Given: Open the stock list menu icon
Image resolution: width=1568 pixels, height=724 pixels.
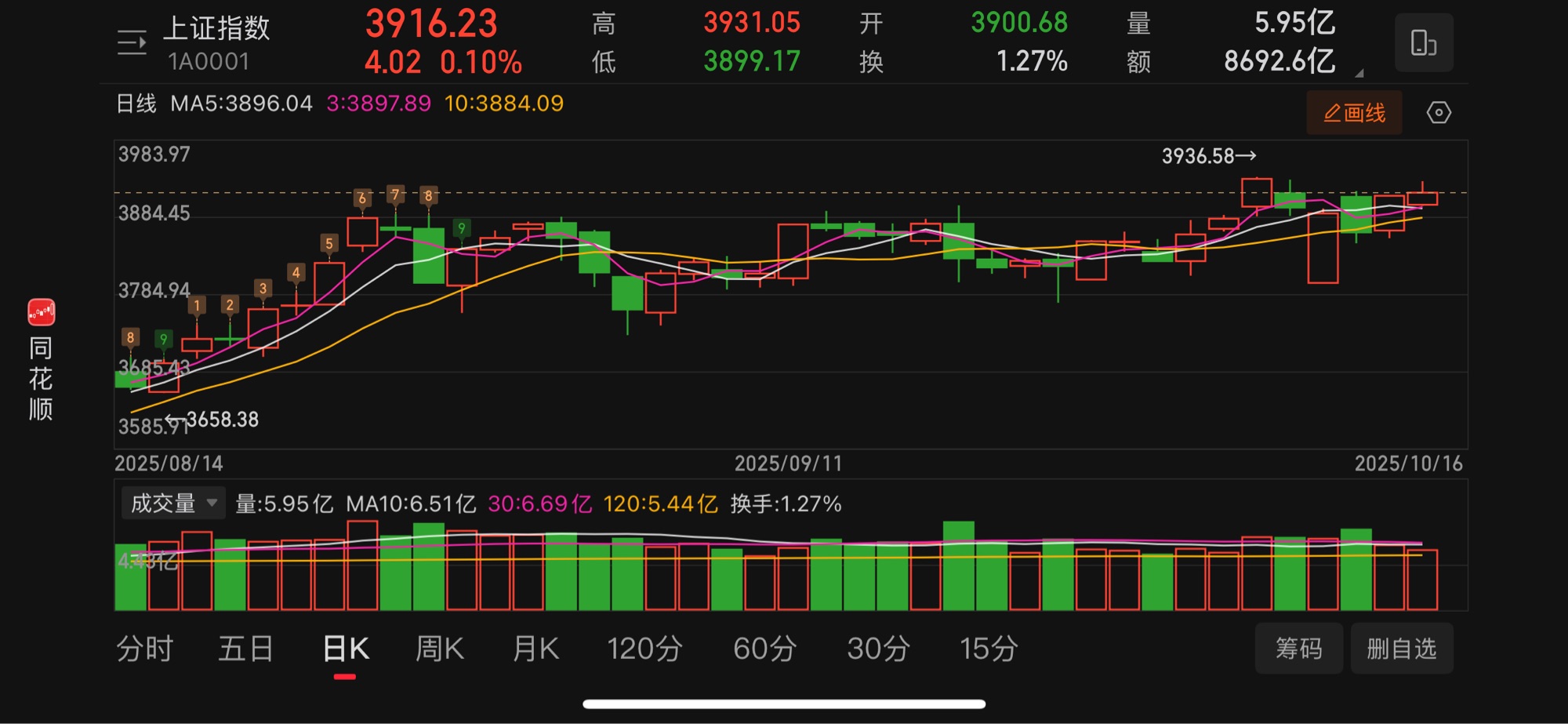Looking at the screenshot, I should (x=132, y=42).
